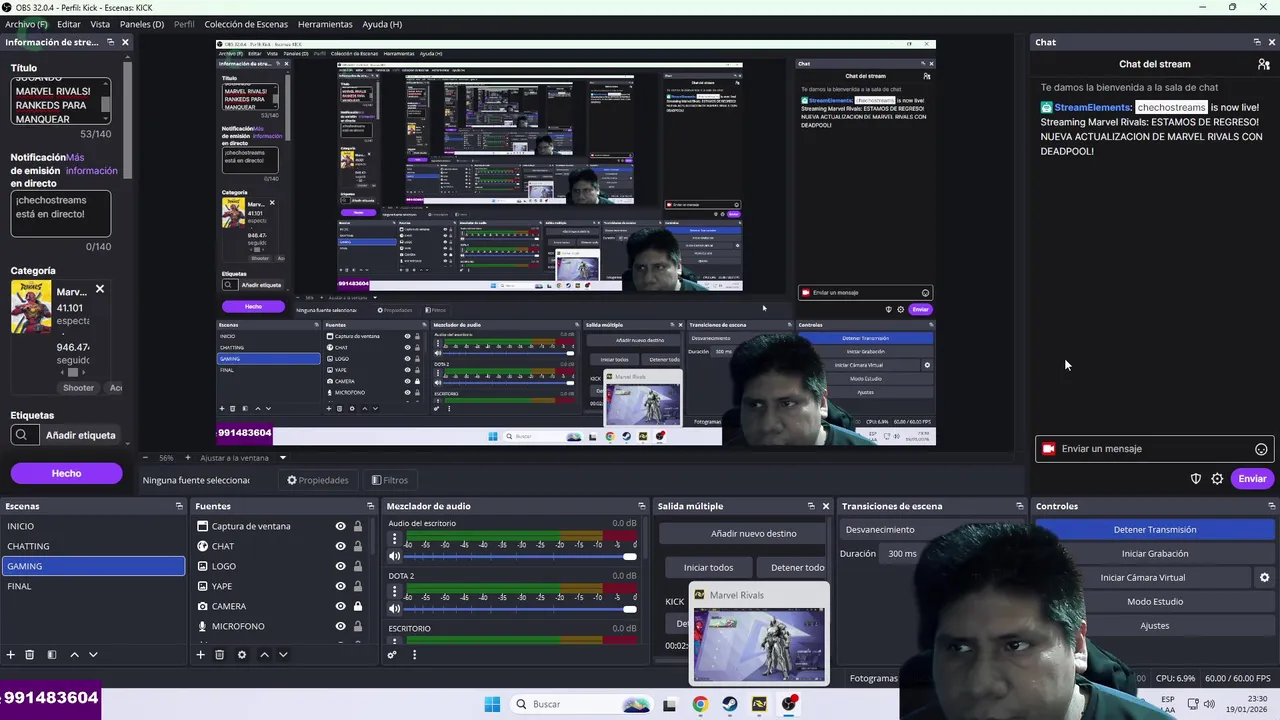Open the Más información link
The width and height of the screenshot is (1280, 720).
tap(92, 164)
